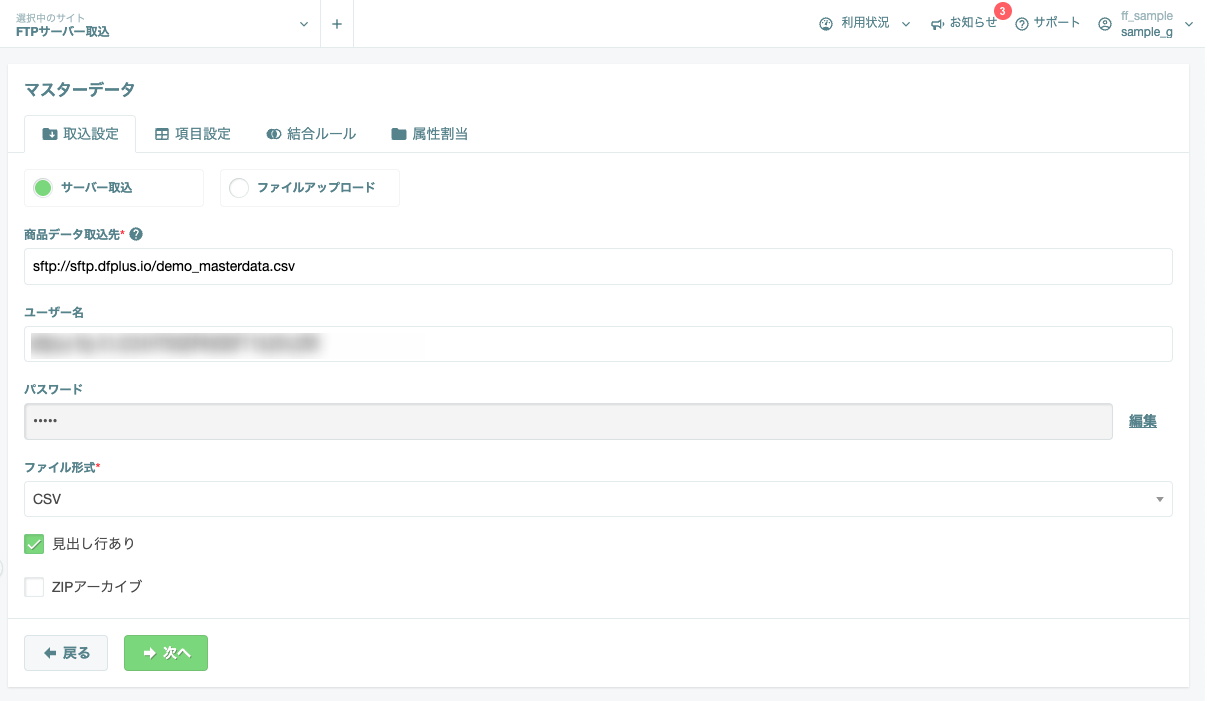Click the folder icon on 属性割当 tab
This screenshot has height=701, width=1208.
click(399, 134)
